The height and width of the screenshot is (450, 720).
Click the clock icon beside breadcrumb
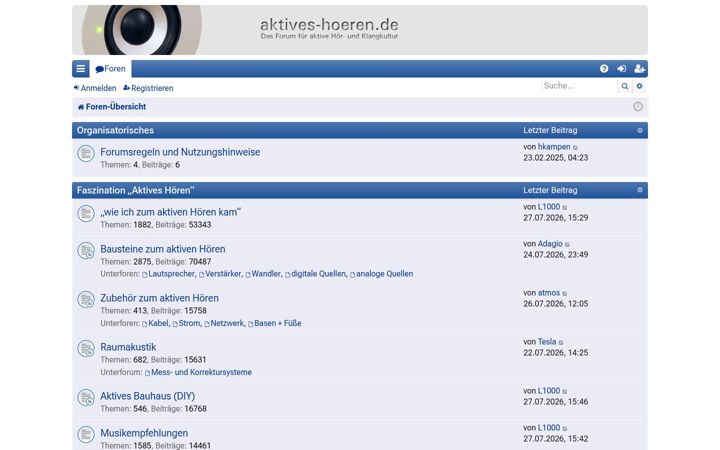(638, 107)
